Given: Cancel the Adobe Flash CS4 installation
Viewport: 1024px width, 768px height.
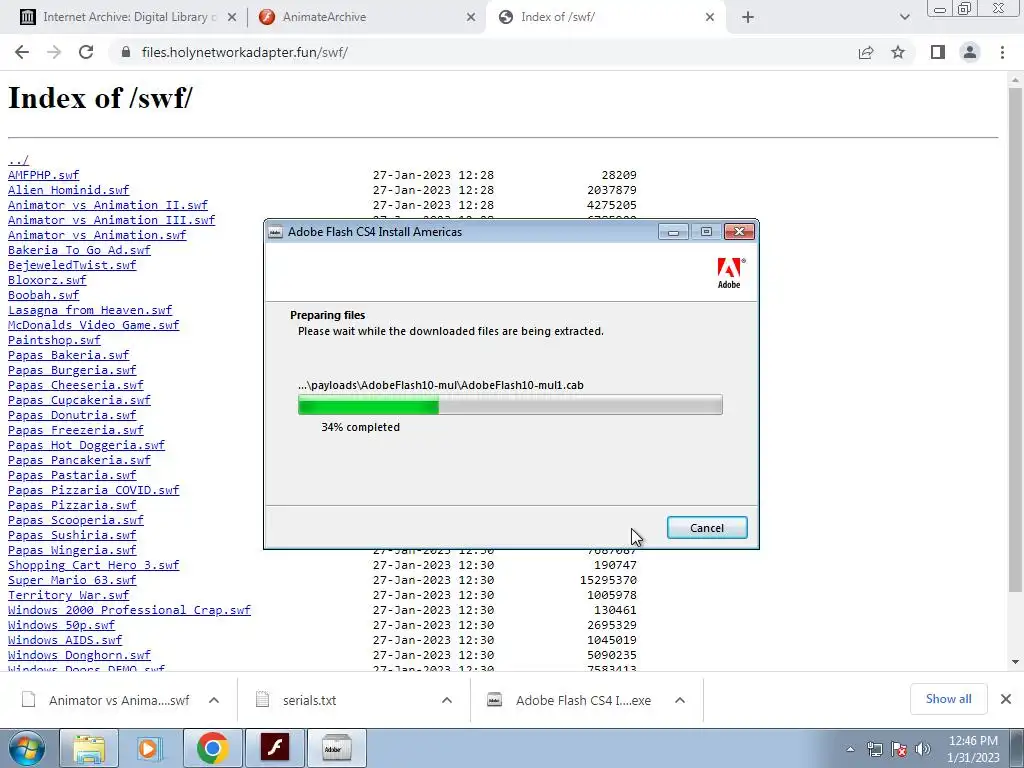Looking at the screenshot, I should pos(707,528).
